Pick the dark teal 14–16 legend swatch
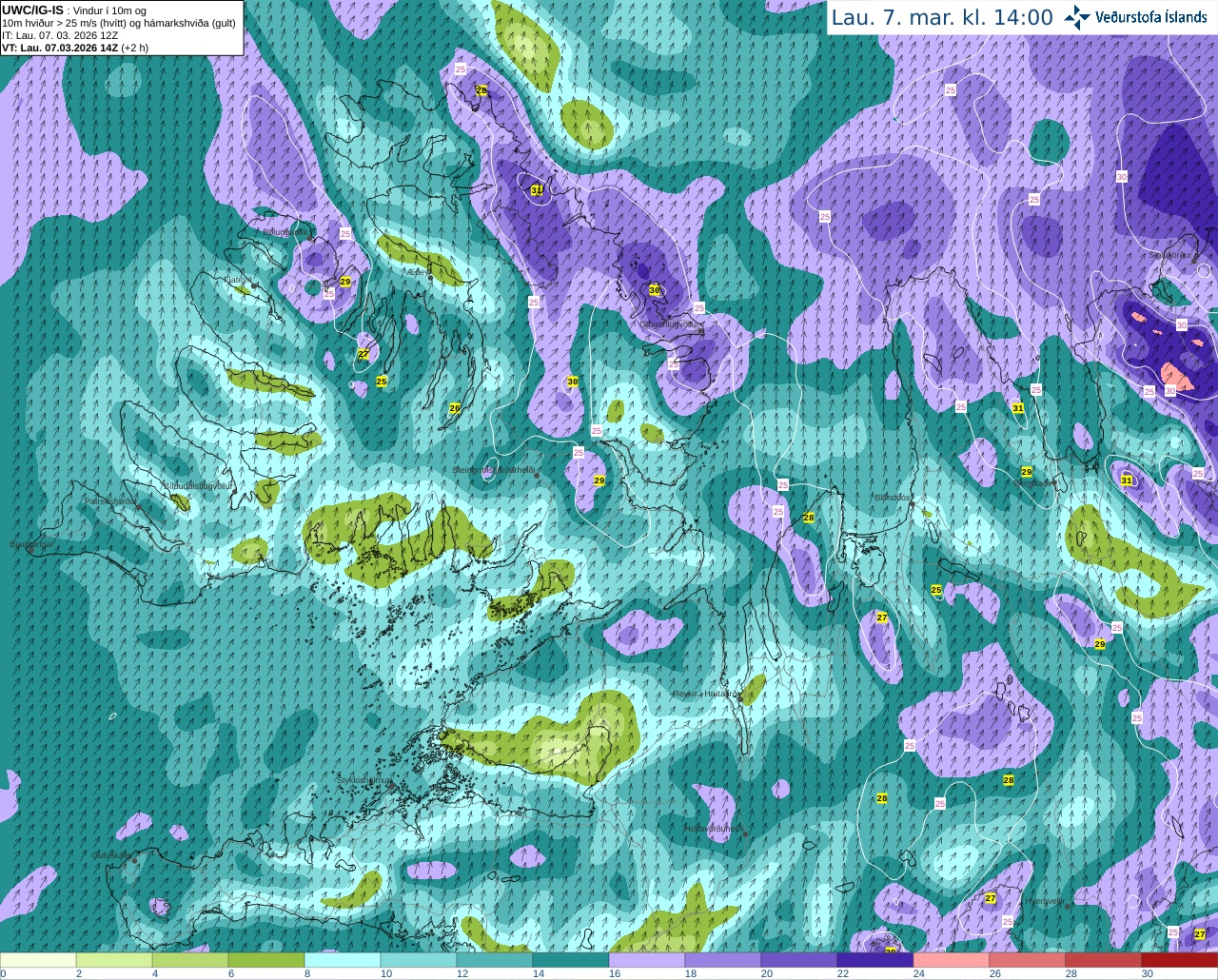This screenshot has height=980, width=1218. tap(571, 960)
